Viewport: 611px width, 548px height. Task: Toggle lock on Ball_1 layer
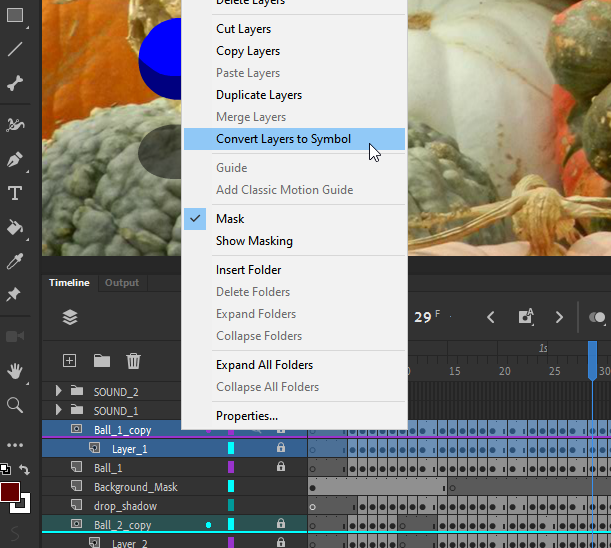tap(281, 467)
